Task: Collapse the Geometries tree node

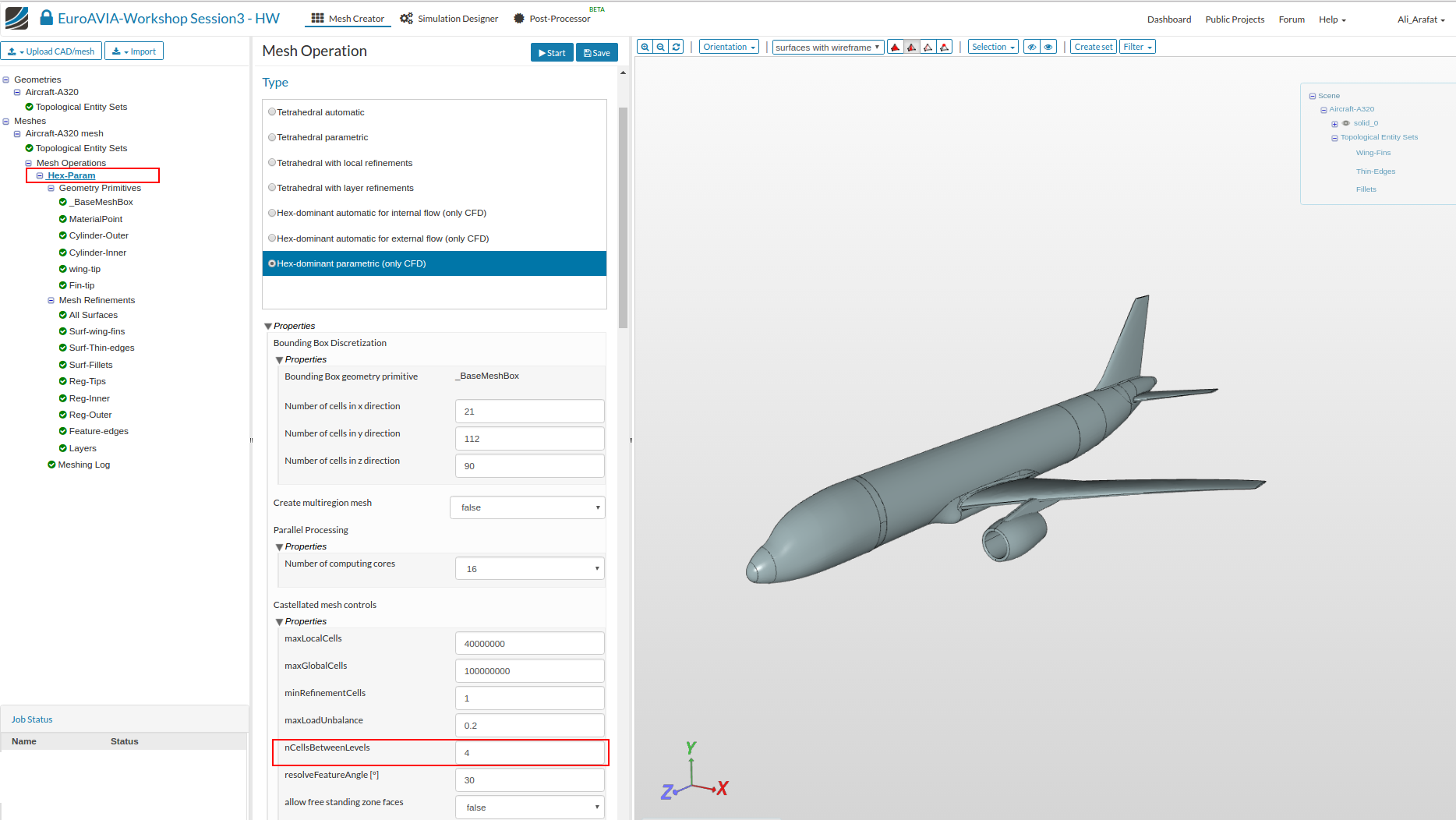Action: point(5,80)
